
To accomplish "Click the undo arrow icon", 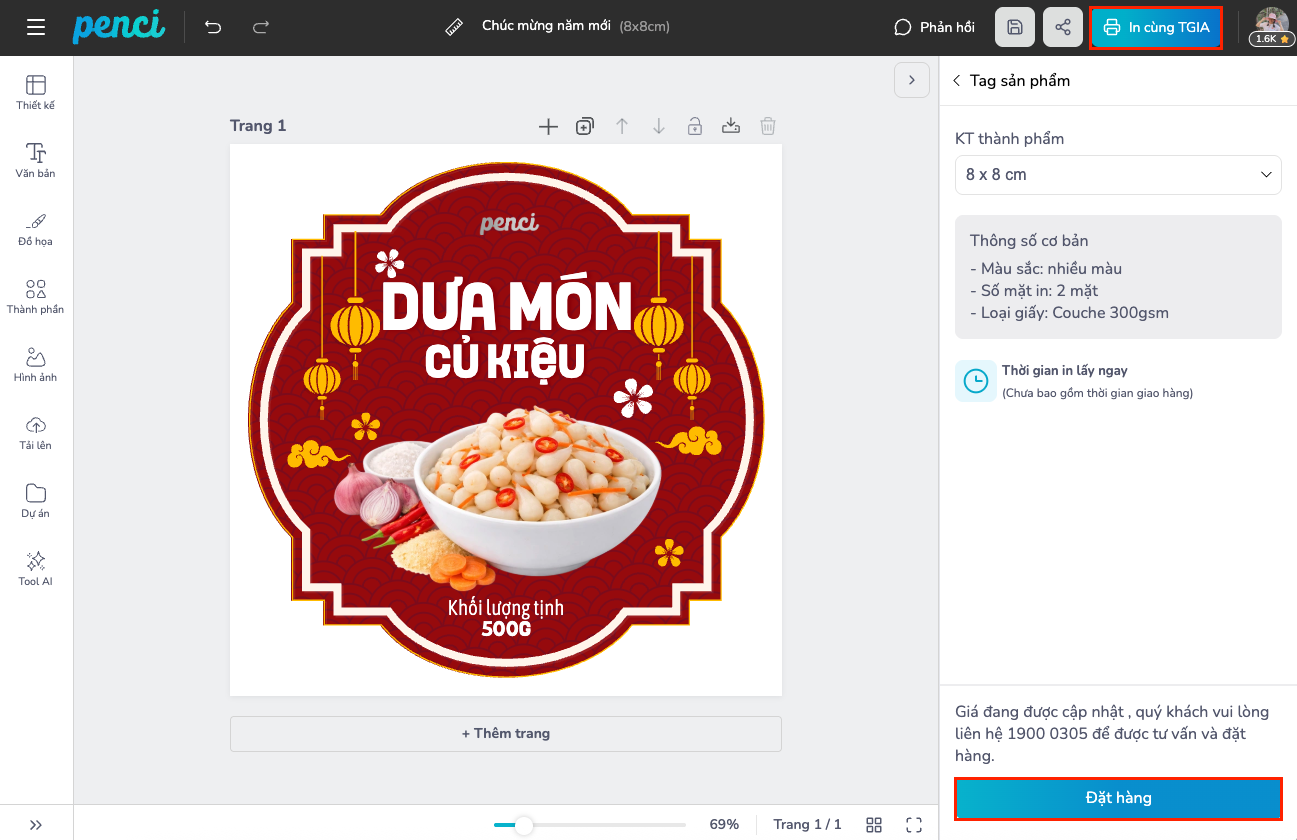I will click(x=213, y=27).
